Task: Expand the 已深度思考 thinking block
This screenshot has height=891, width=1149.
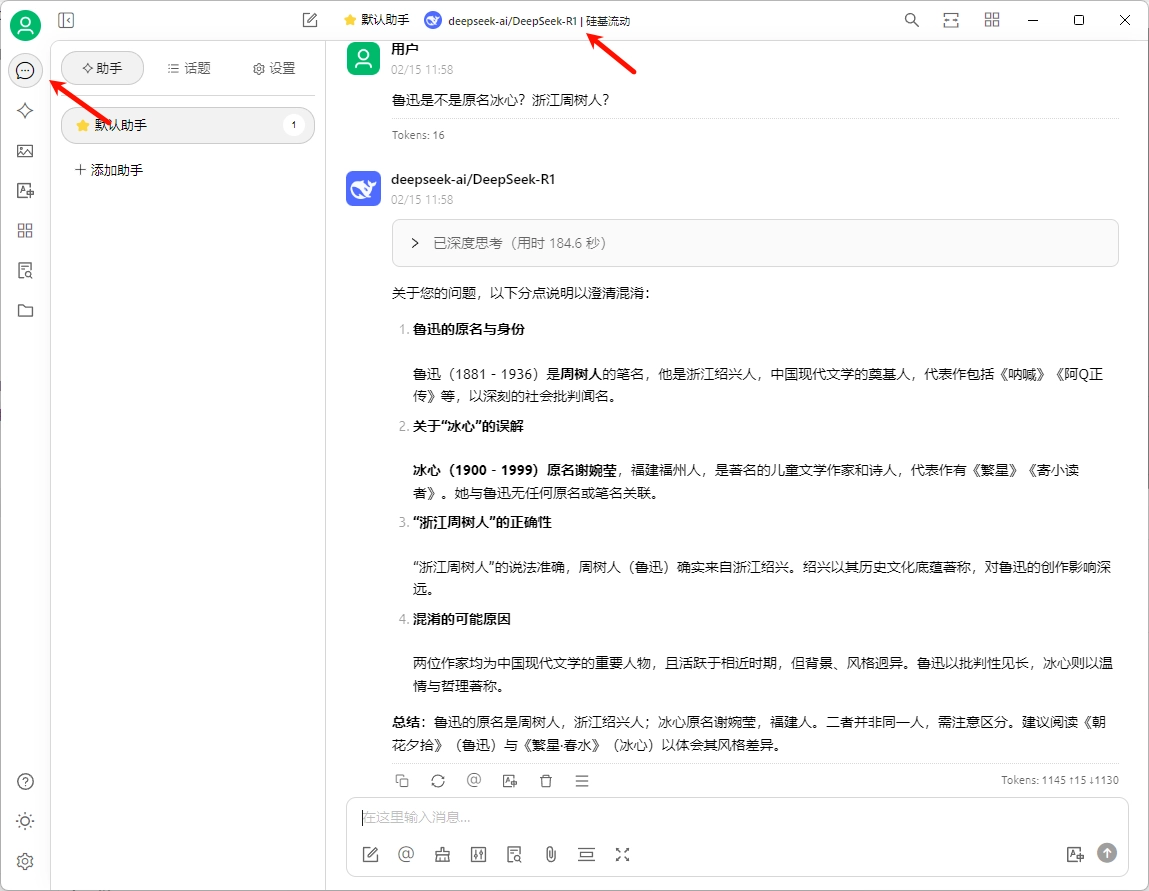Action: pos(414,242)
